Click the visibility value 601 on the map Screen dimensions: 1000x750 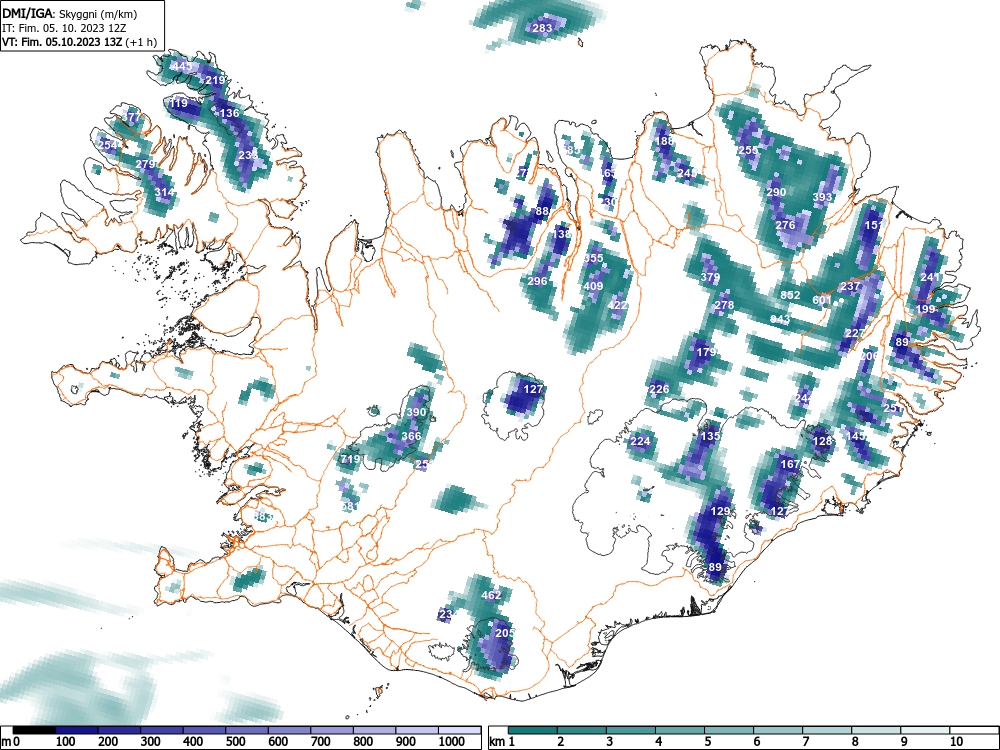pyautogui.click(x=822, y=300)
